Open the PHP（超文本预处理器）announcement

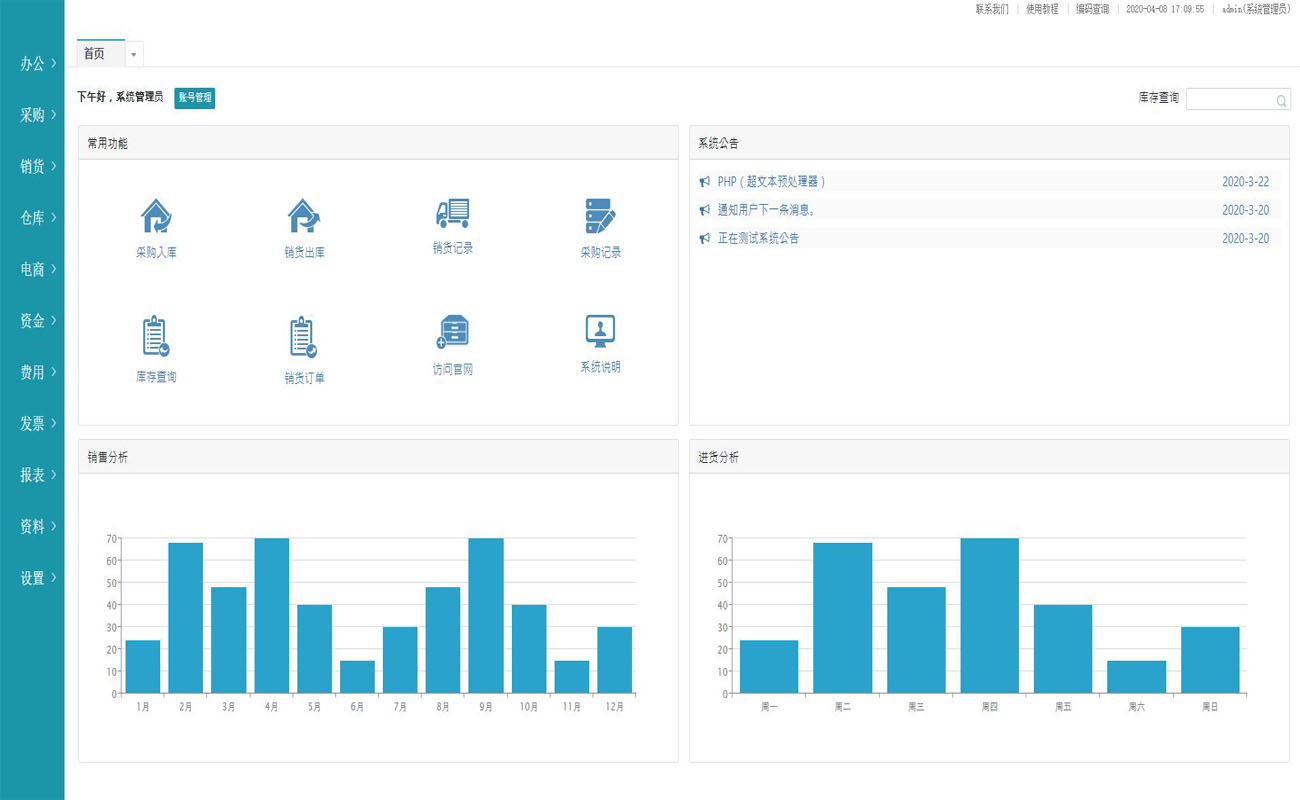tap(771, 182)
